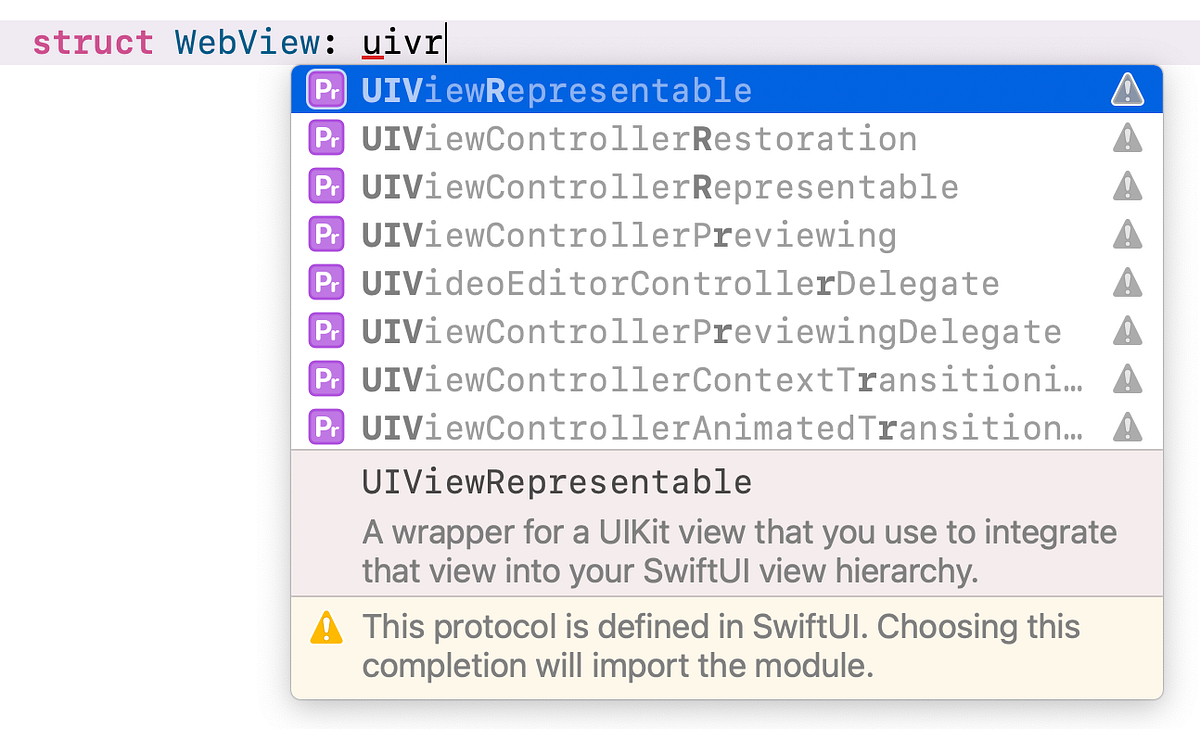The width and height of the screenshot is (1200, 729).
Task: Click the Pr icon beside UIVideoEditorControllerDelegate
Action: (x=326, y=282)
